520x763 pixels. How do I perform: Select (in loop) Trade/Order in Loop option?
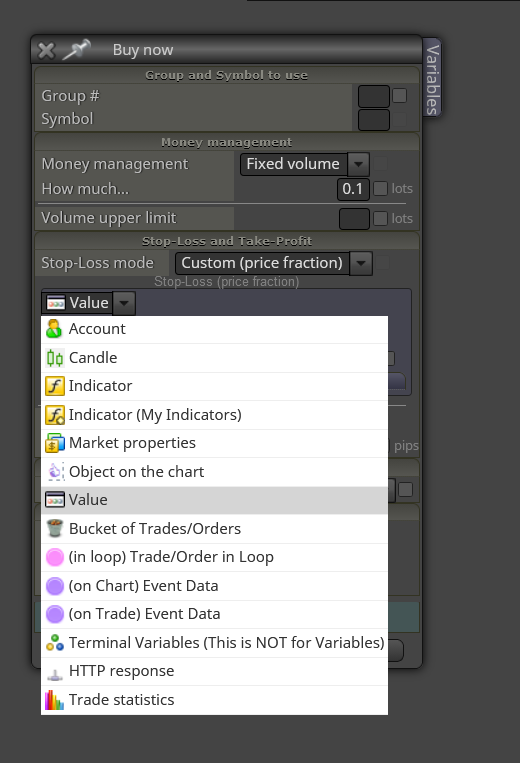[x=215, y=557]
